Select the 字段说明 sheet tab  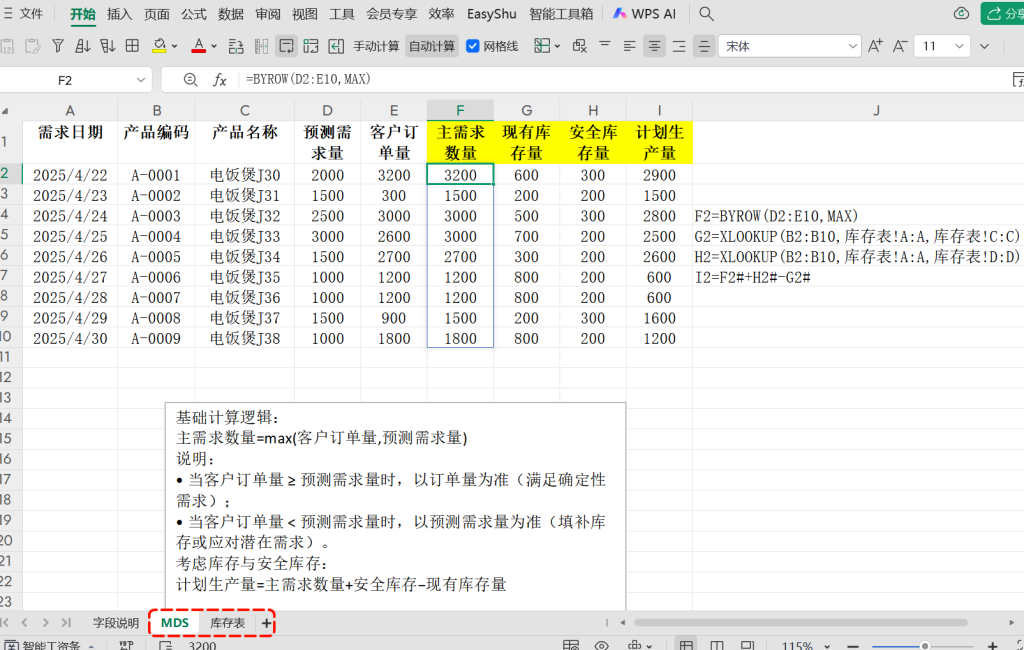click(116, 623)
